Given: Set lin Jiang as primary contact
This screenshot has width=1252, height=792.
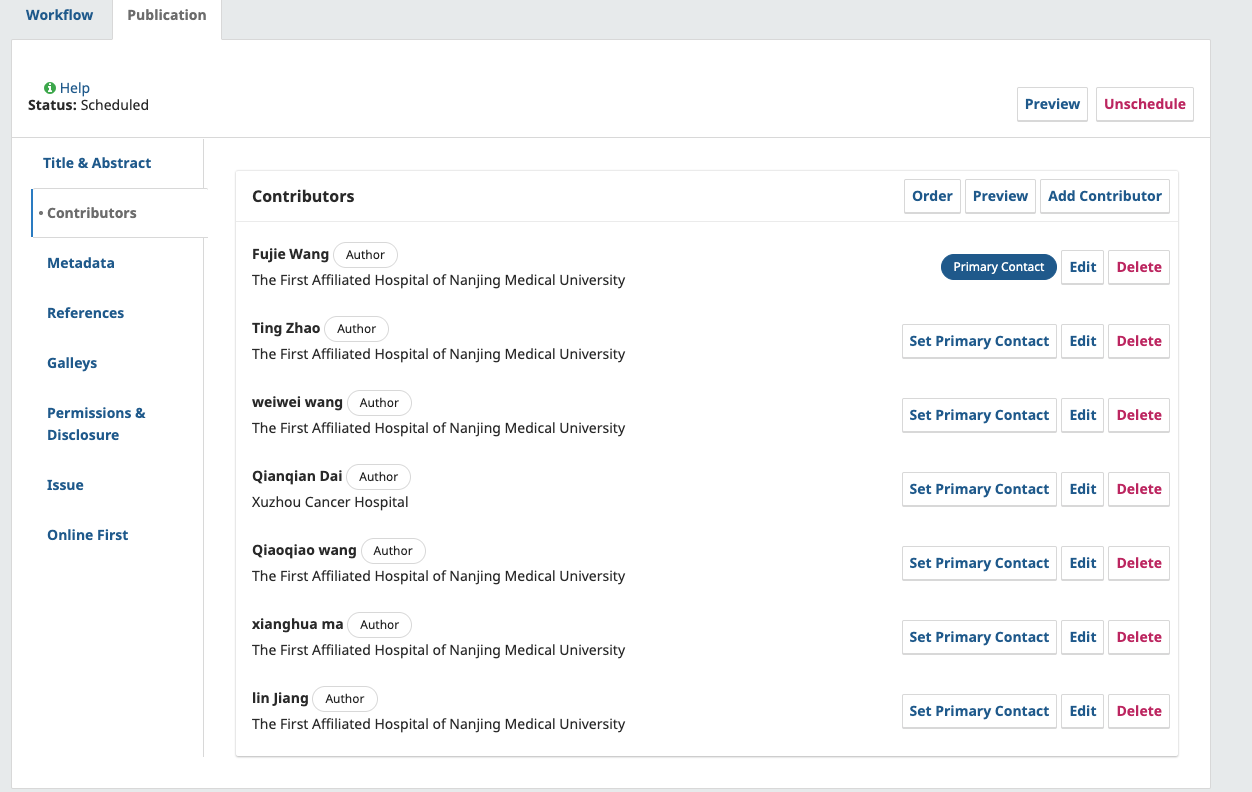Looking at the screenshot, I should tap(979, 711).
